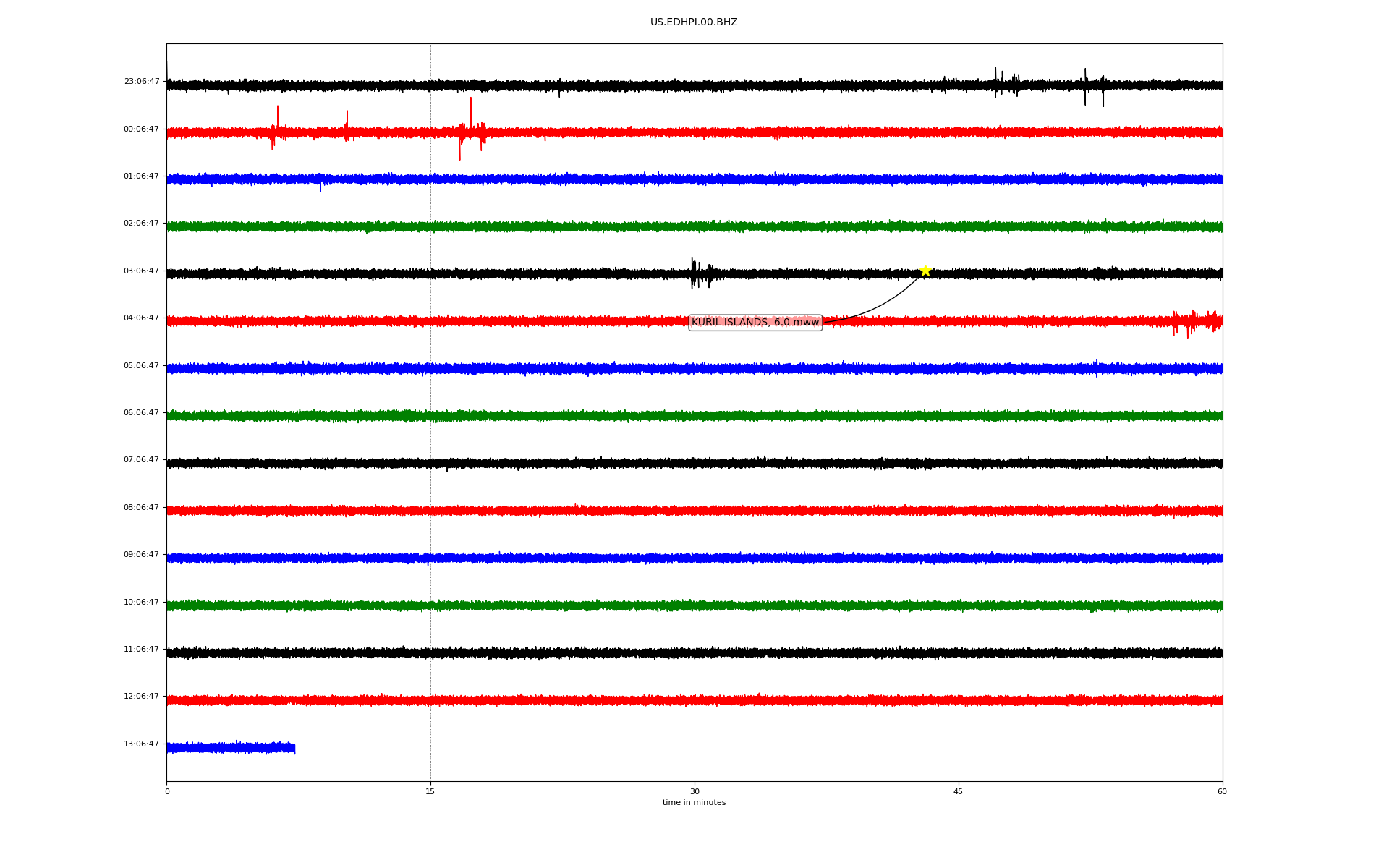Viewport: 1389px width, 868px height.
Task: Click the 08:06:47 trace time label
Action: pyautogui.click(x=142, y=508)
